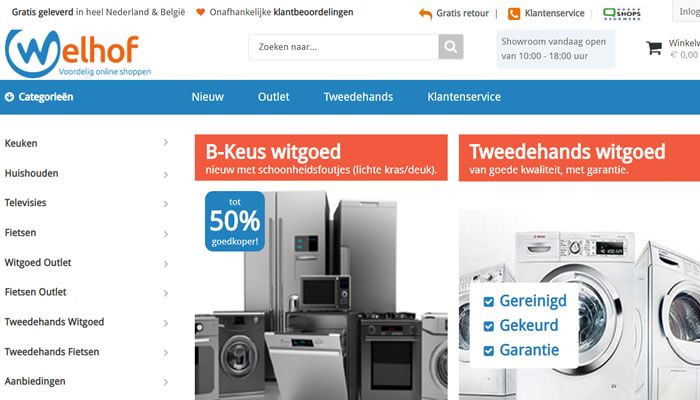Click the Categorieën down-arrow circle icon

(9, 97)
